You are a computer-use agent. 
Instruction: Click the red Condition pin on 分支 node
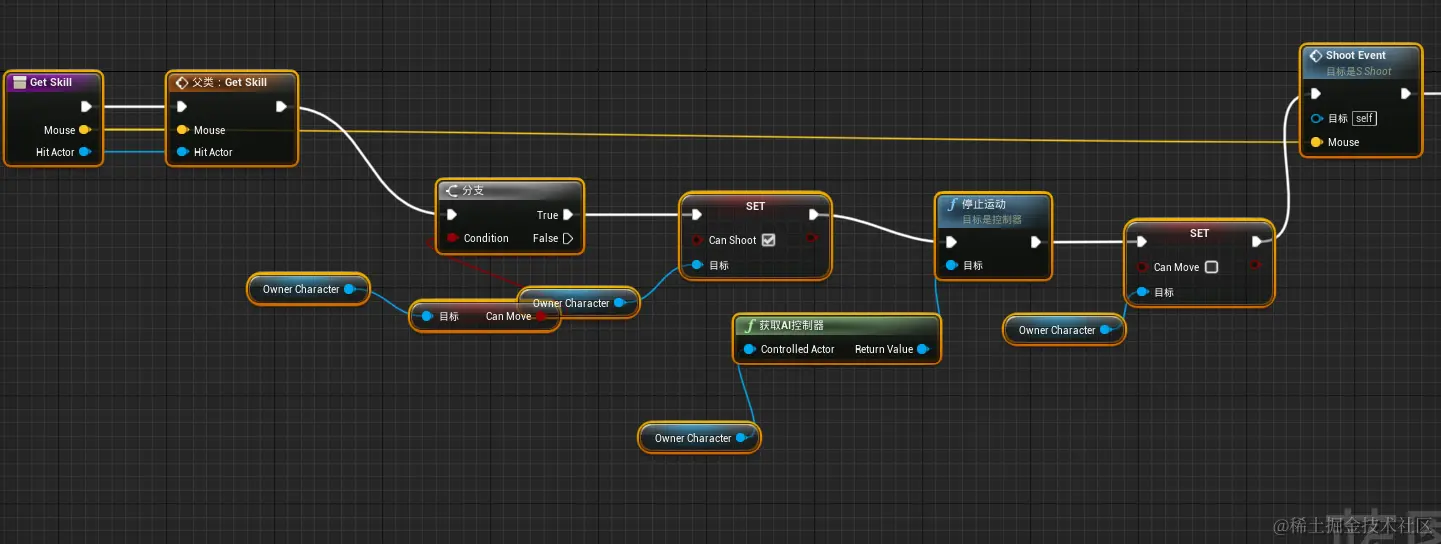pyautogui.click(x=453, y=238)
